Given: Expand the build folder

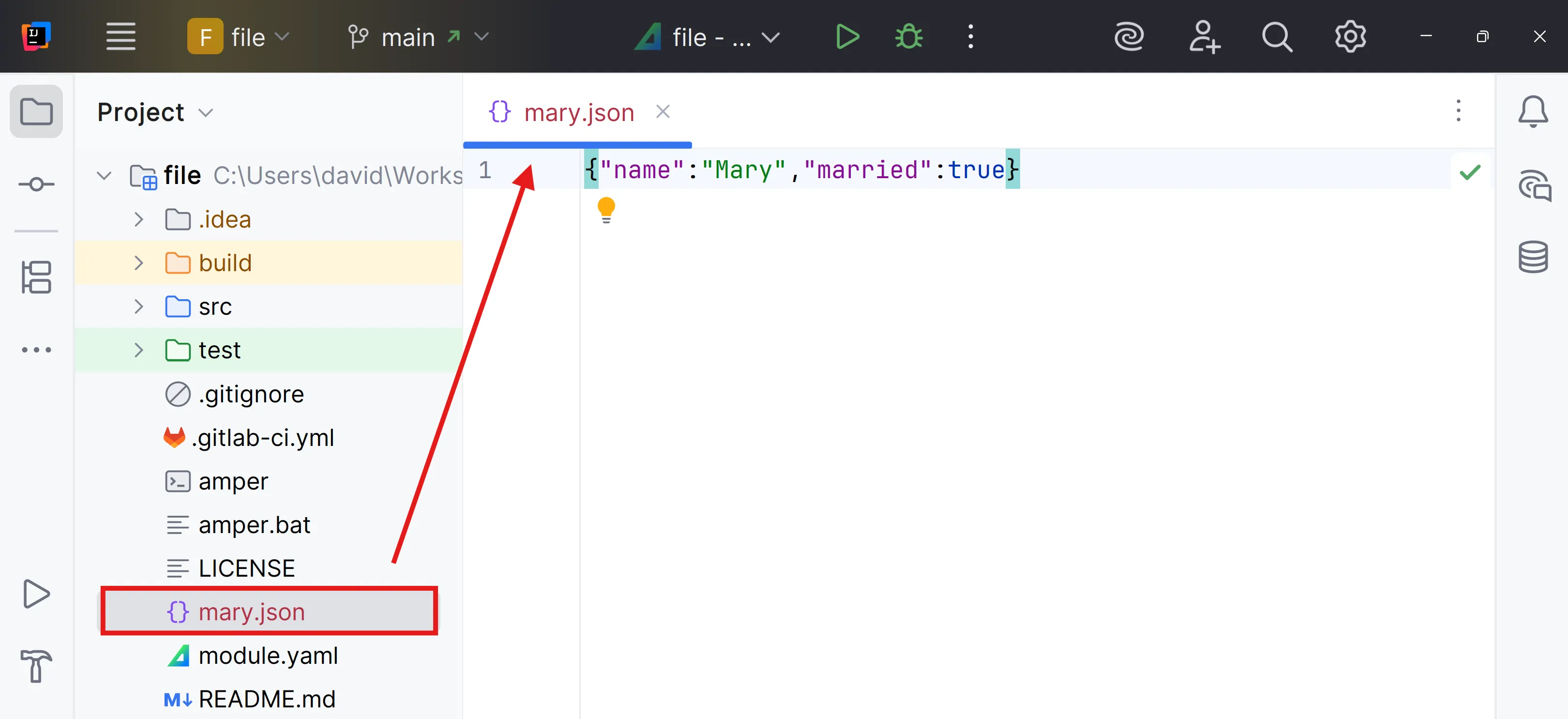Looking at the screenshot, I should pos(139,263).
